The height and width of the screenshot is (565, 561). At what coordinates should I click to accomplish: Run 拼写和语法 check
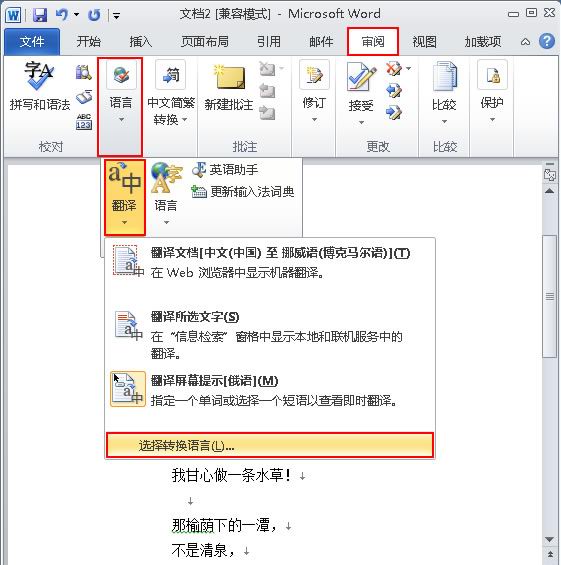pyautogui.click(x=40, y=86)
